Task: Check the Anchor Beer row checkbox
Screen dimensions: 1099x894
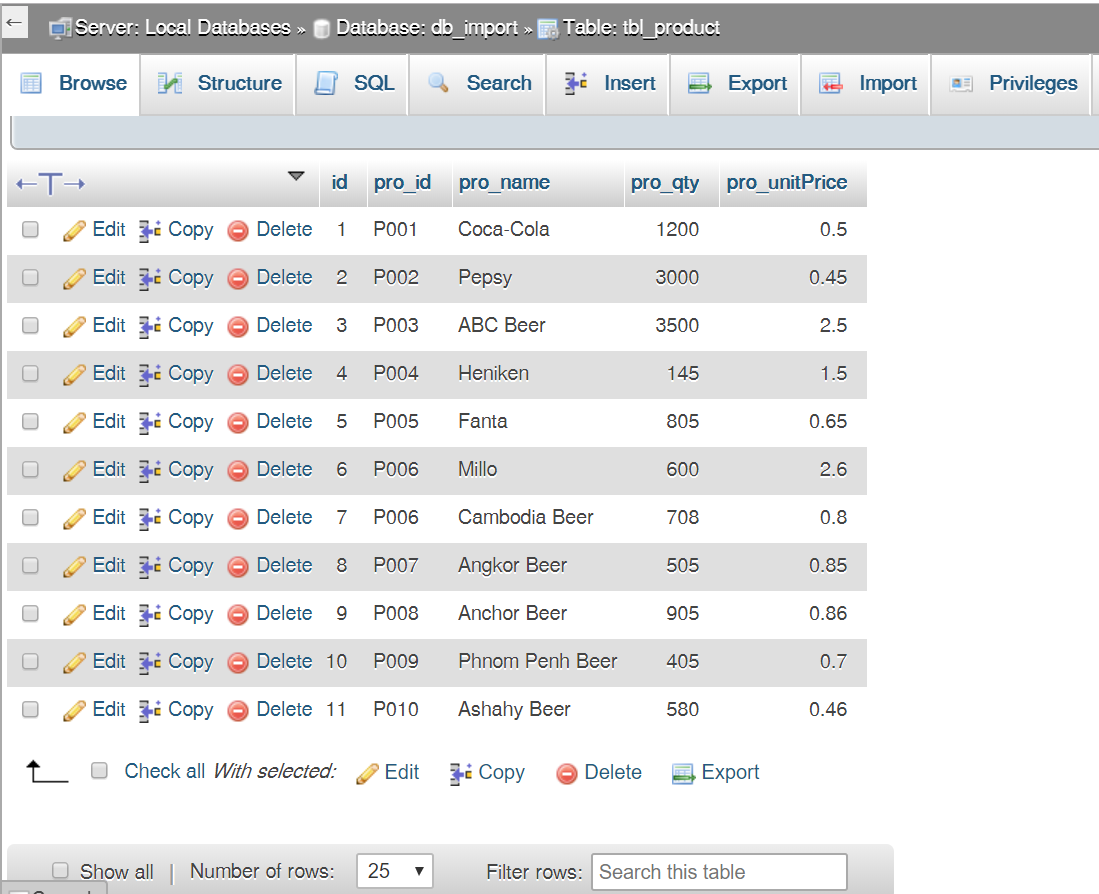Action: tap(30, 613)
